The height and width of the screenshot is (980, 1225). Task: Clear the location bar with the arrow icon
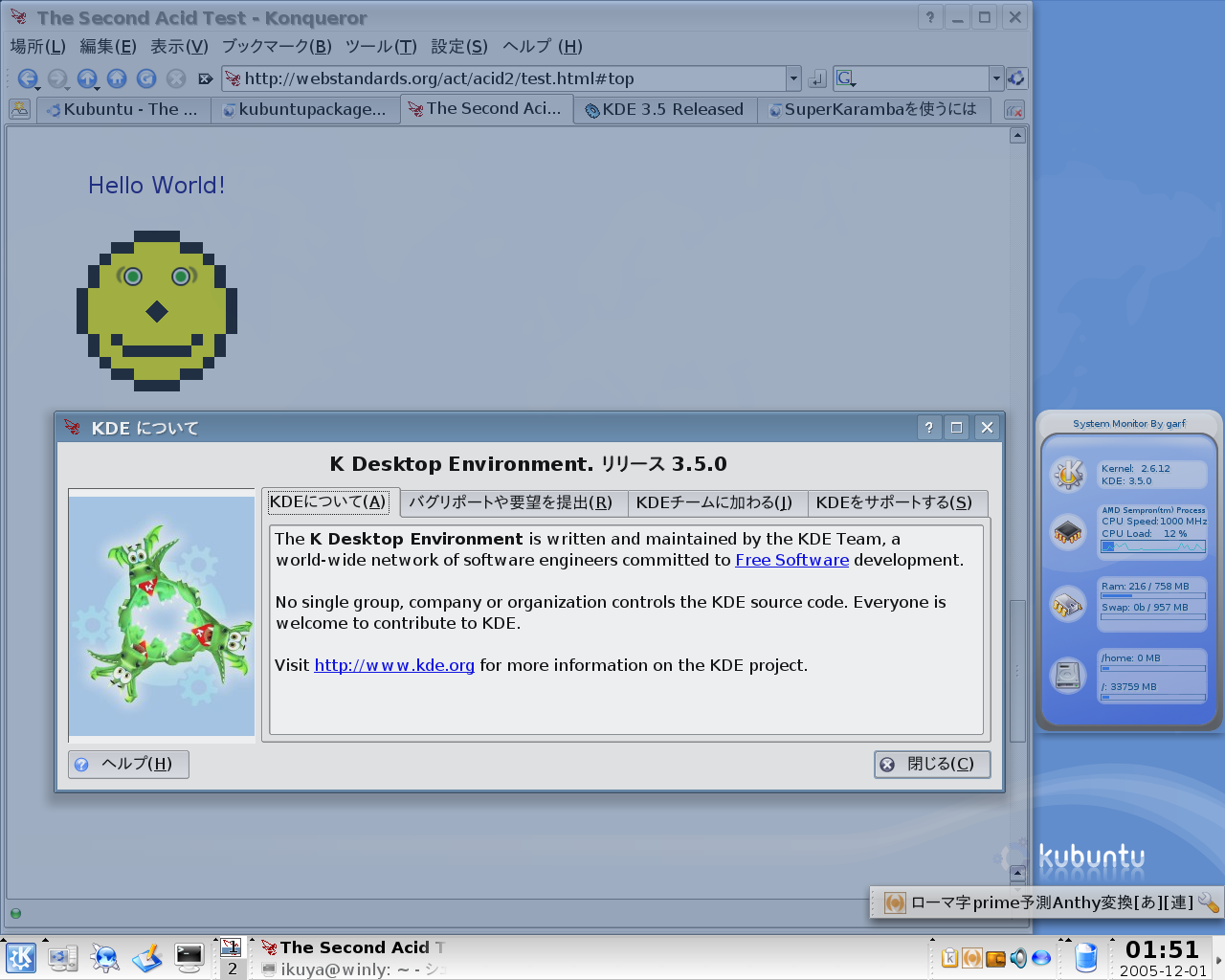click(x=205, y=78)
